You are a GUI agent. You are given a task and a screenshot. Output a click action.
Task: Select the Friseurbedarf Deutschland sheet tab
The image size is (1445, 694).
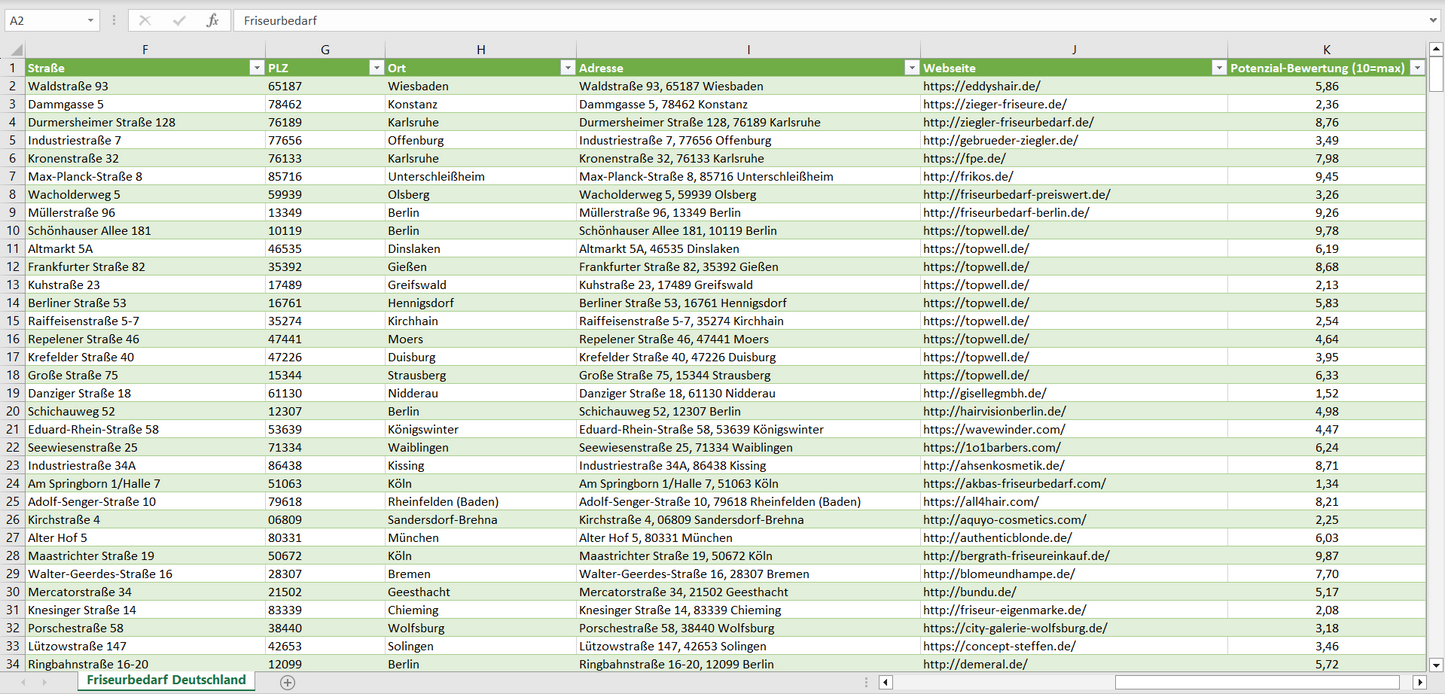point(166,680)
